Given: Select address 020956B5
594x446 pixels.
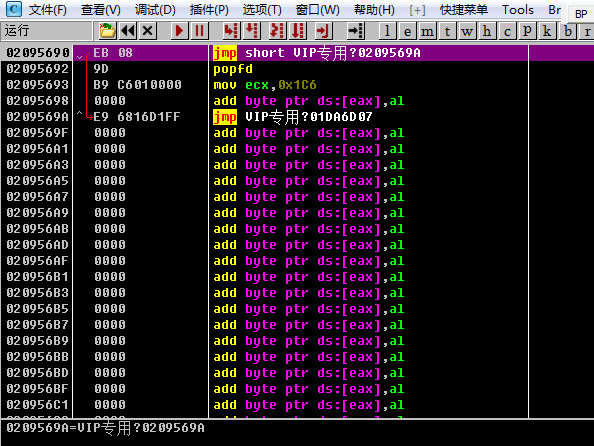Looking at the screenshot, I should [38, 309].
